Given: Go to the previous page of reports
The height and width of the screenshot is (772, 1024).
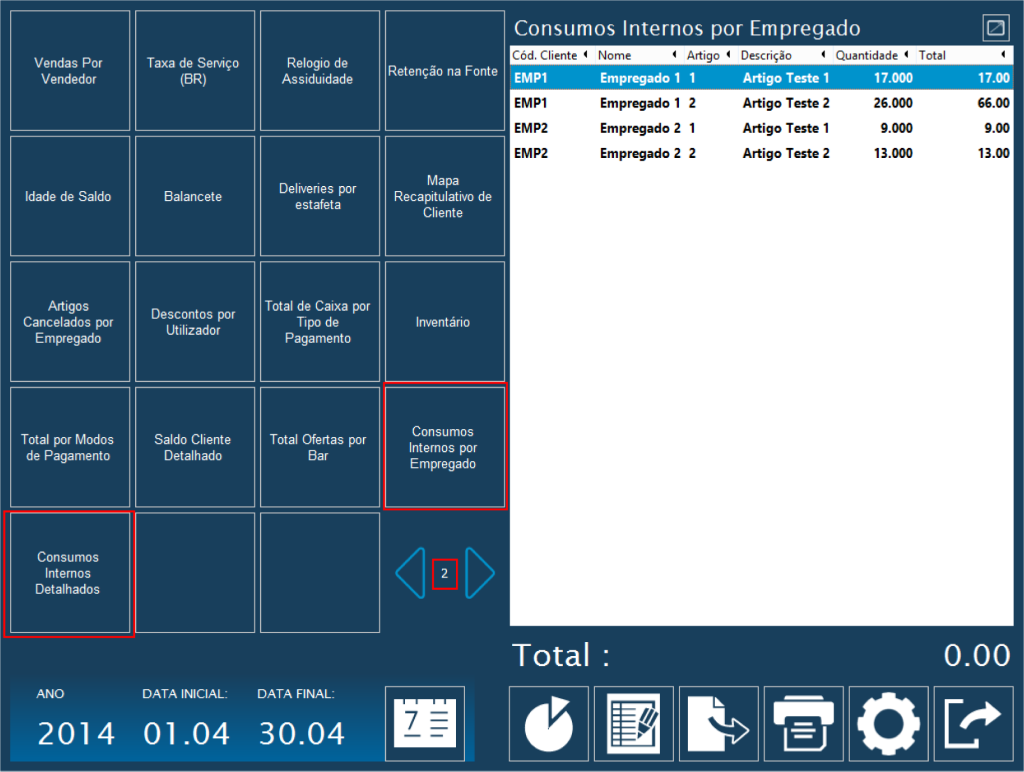Looking at the screenshot, I should coord(410,573).
